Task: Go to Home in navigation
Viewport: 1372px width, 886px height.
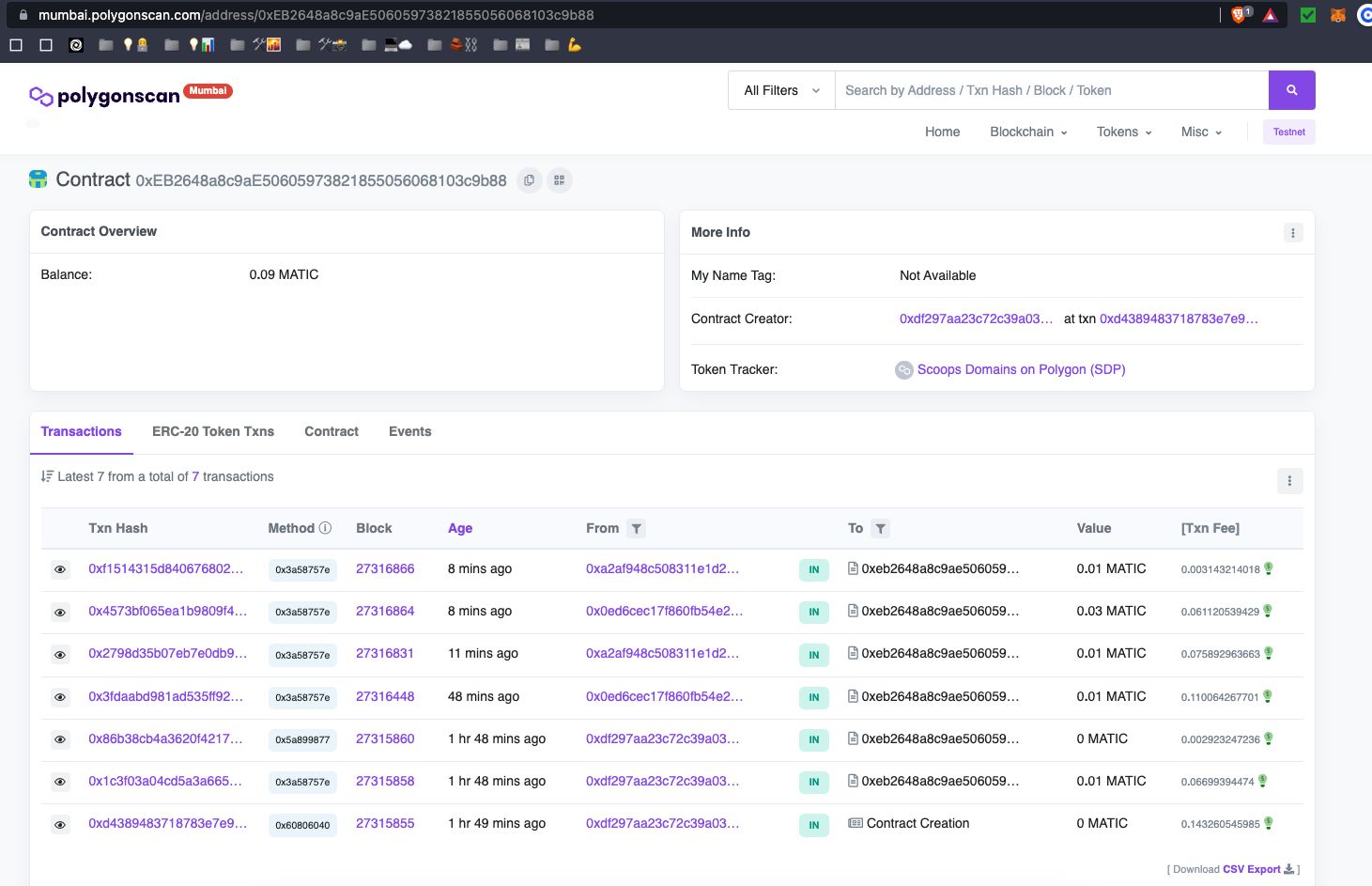Action: [x=942, y=132]
